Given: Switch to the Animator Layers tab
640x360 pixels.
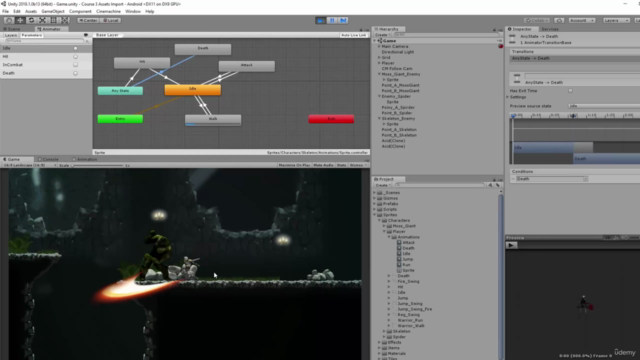Looking at the screenshot, I should tap(11, 35).
